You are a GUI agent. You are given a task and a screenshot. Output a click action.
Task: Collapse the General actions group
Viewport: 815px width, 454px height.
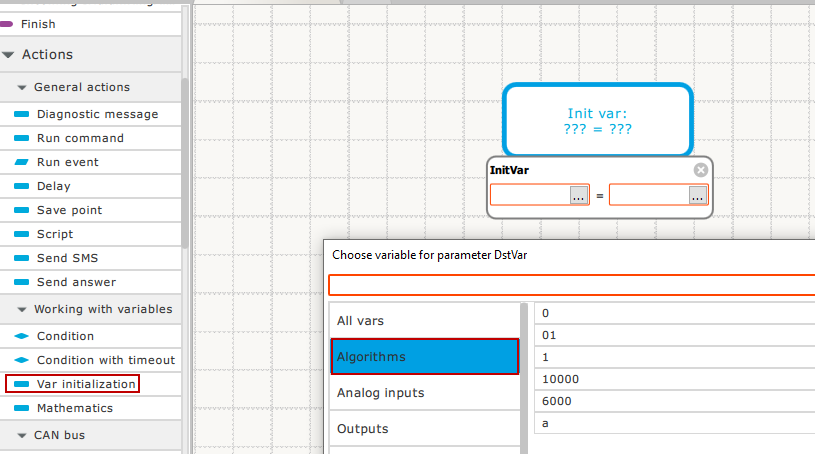click(x=22, y=88)
